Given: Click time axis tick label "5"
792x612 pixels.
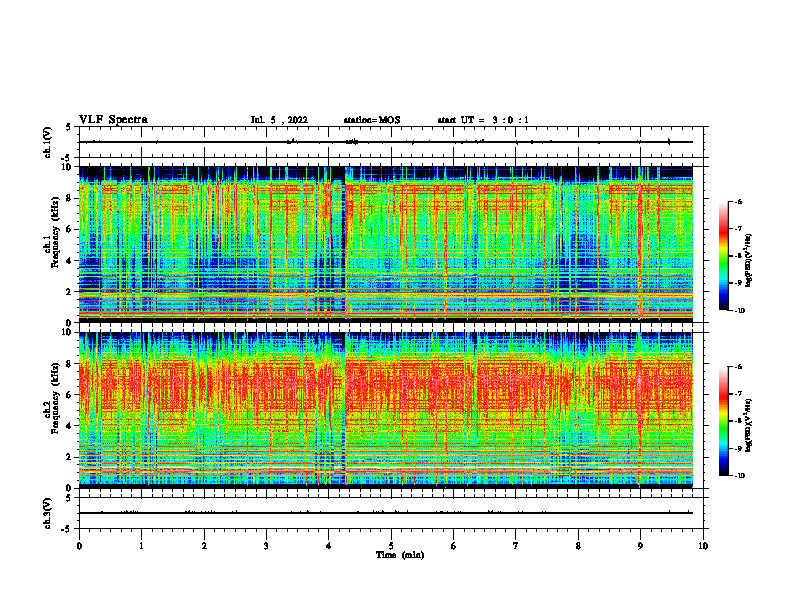Looking at the screenshot, I should point(391,546).
